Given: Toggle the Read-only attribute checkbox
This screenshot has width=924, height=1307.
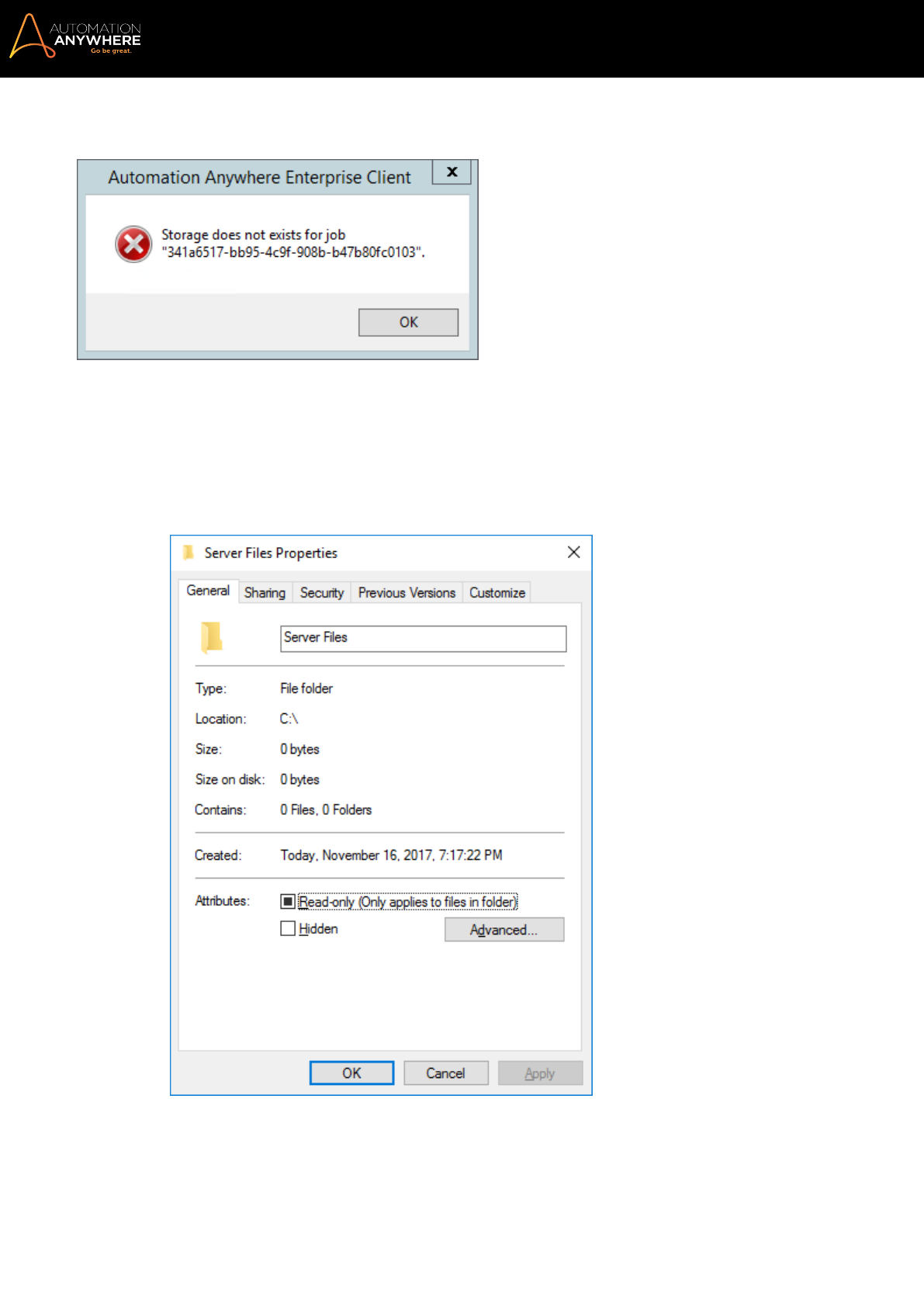Looking at the screenshot, I should (x=288, y=901).
